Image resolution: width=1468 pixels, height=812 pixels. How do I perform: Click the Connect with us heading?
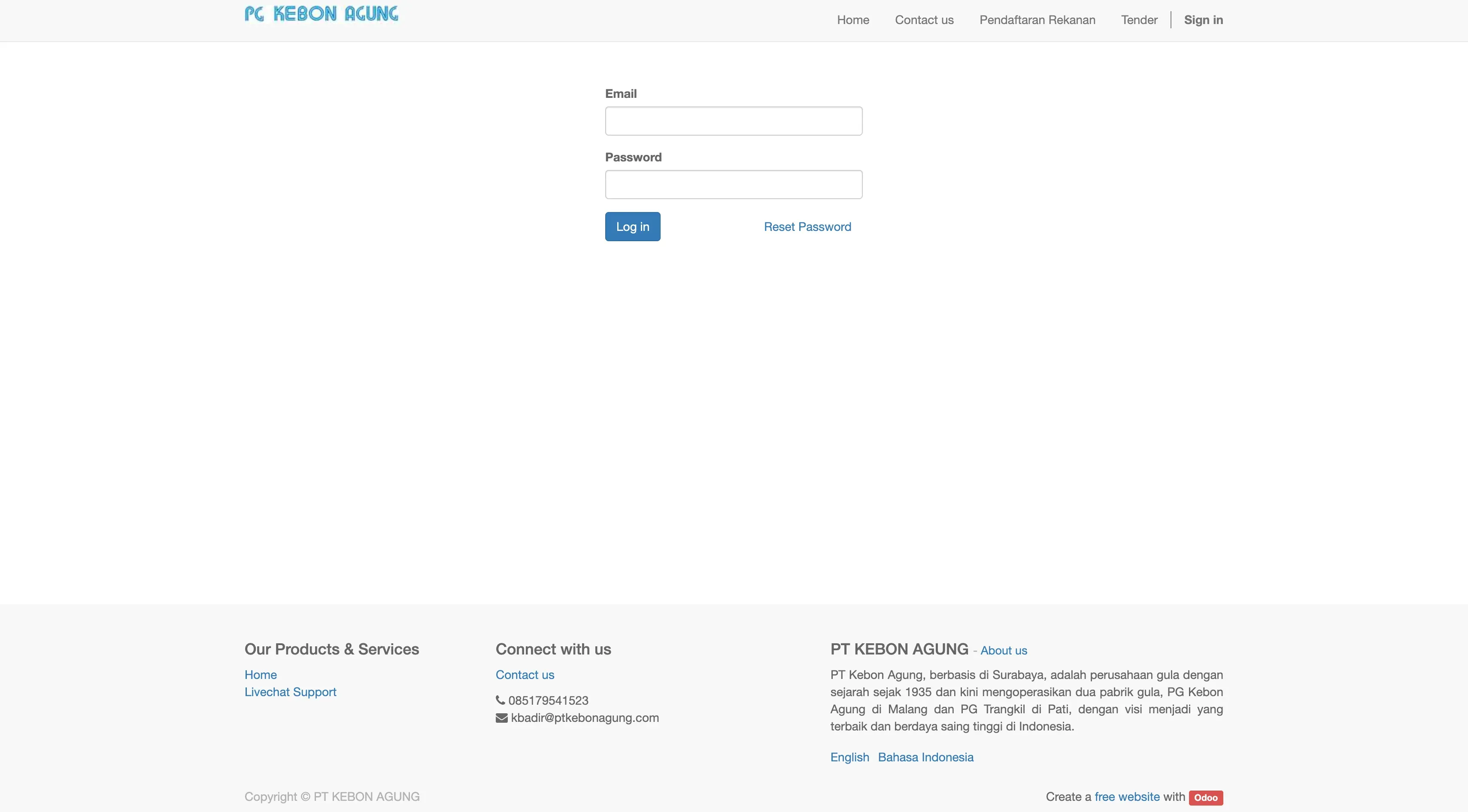coord(553,649)
